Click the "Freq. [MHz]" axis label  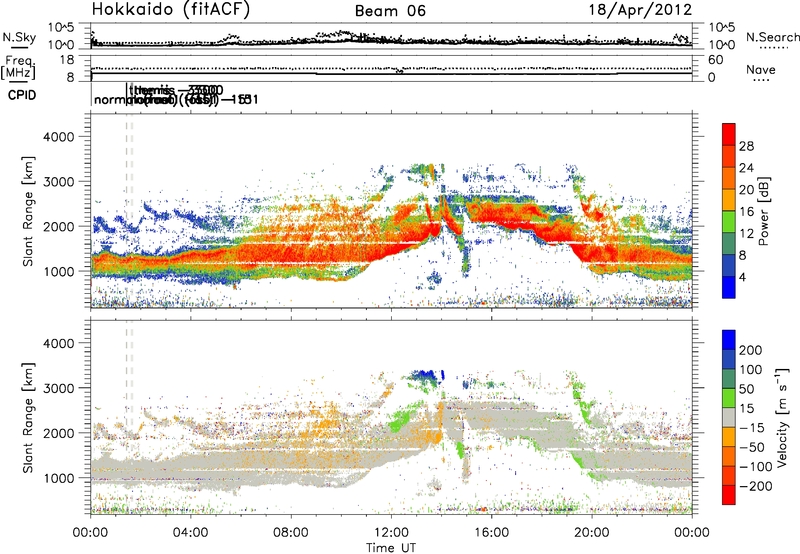click(x=18, y=67)
